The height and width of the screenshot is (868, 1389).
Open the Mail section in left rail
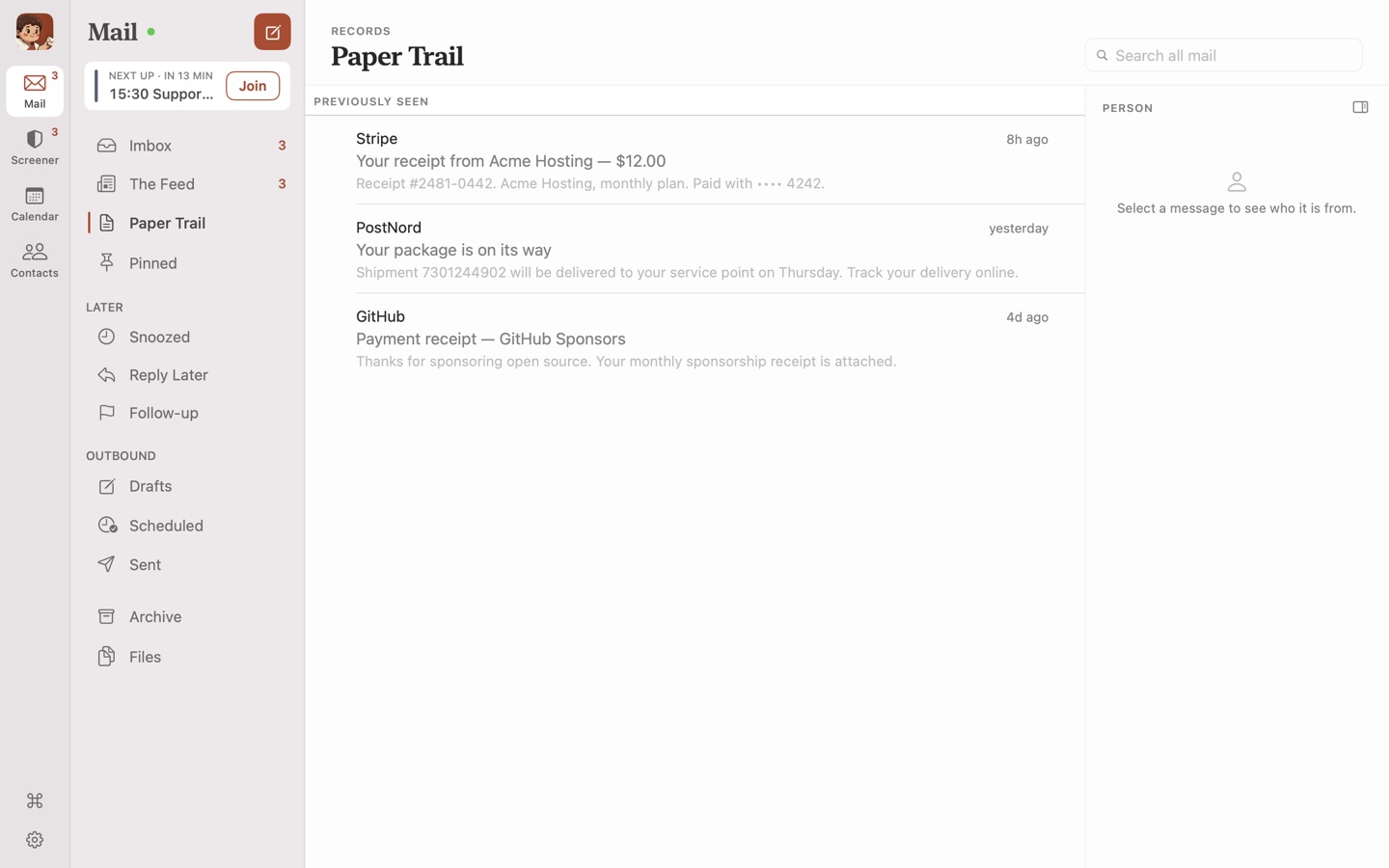[x=35, y=91]
